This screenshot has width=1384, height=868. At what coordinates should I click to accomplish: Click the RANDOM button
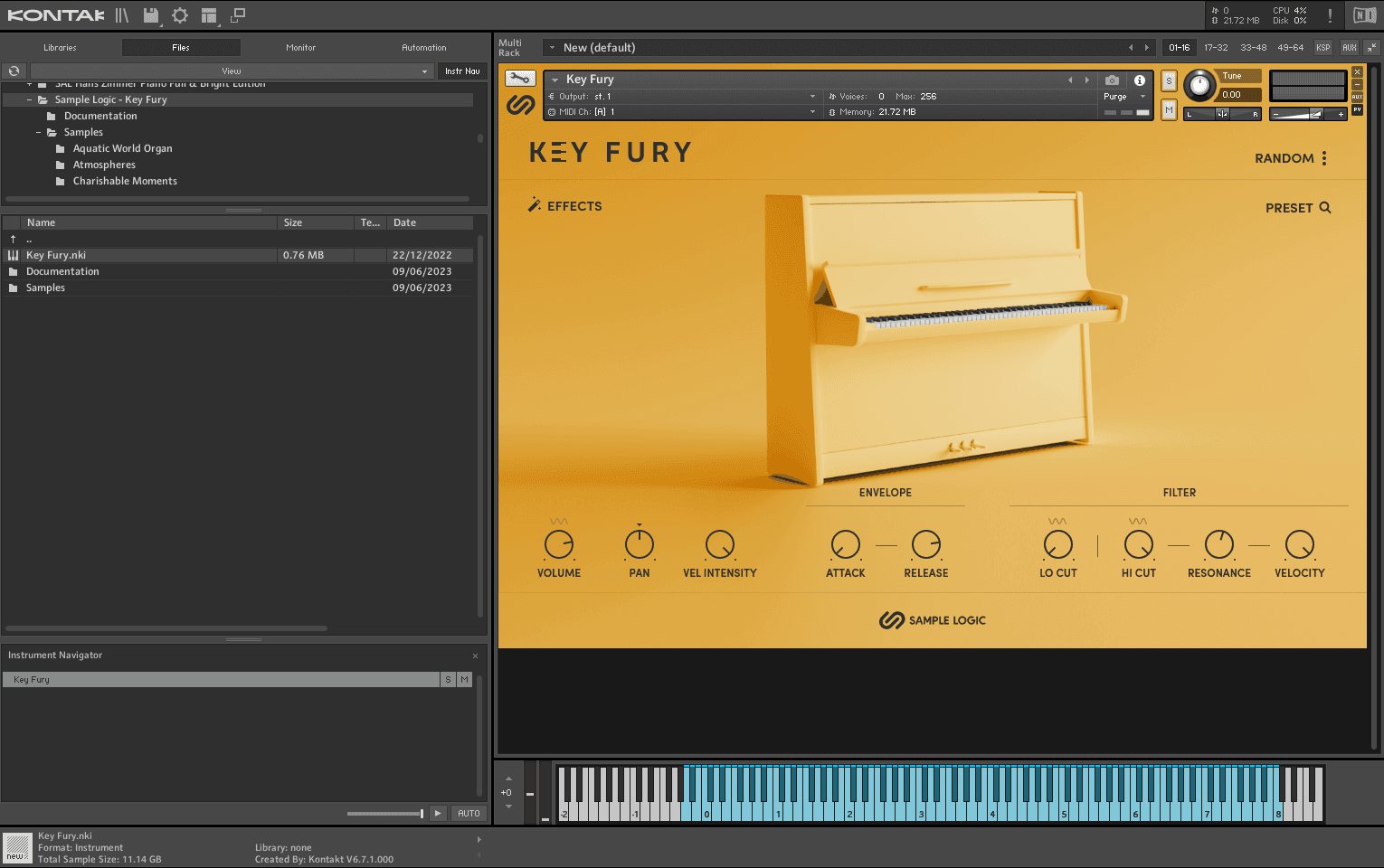[1284, 158]
